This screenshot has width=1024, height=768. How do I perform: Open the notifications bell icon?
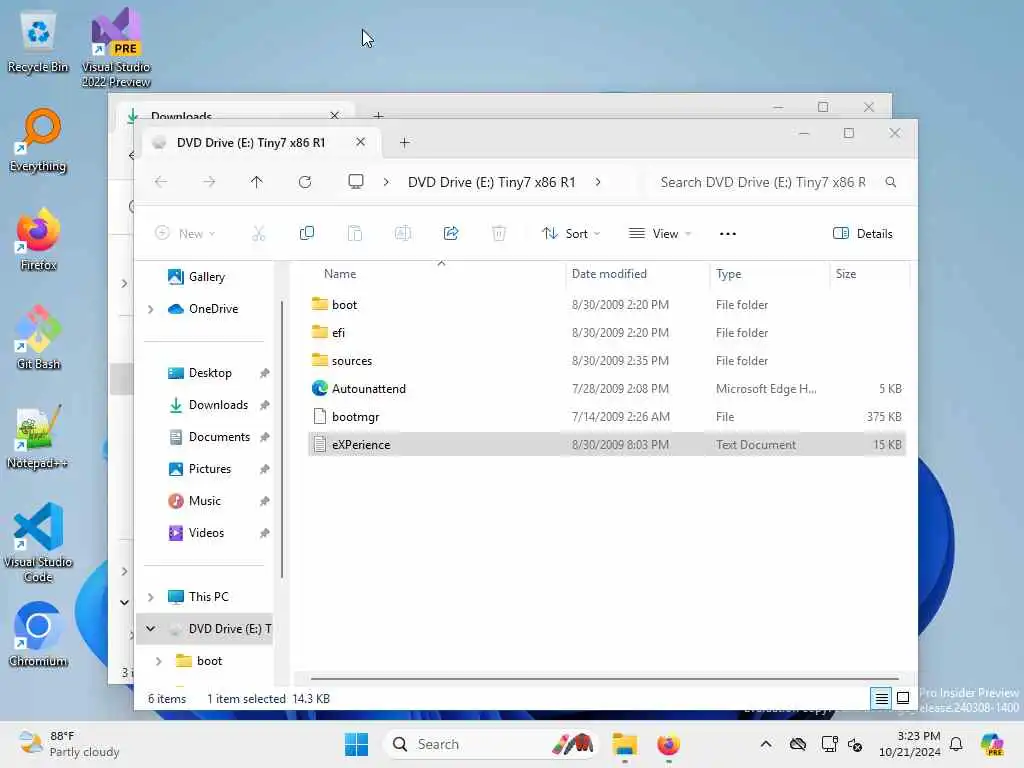(x=956, y=744)
